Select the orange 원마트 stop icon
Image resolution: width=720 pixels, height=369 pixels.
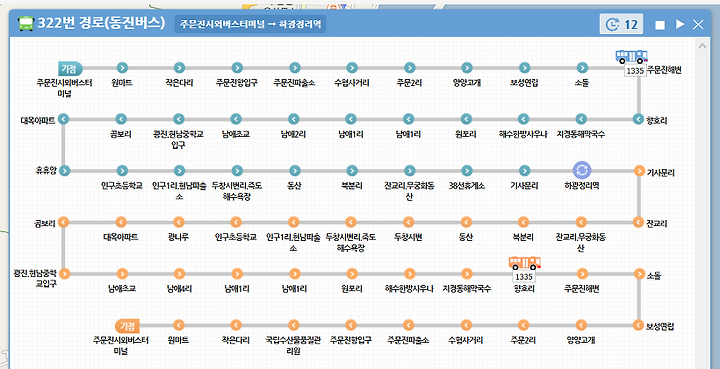pos(179,325)
